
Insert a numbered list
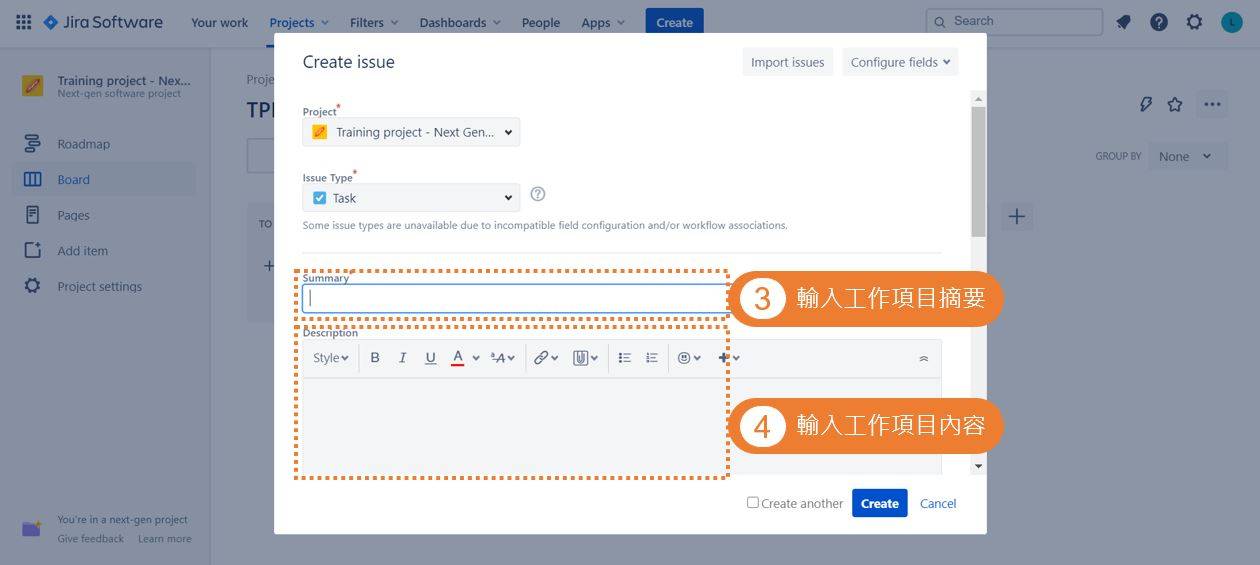tap(651, 358)
